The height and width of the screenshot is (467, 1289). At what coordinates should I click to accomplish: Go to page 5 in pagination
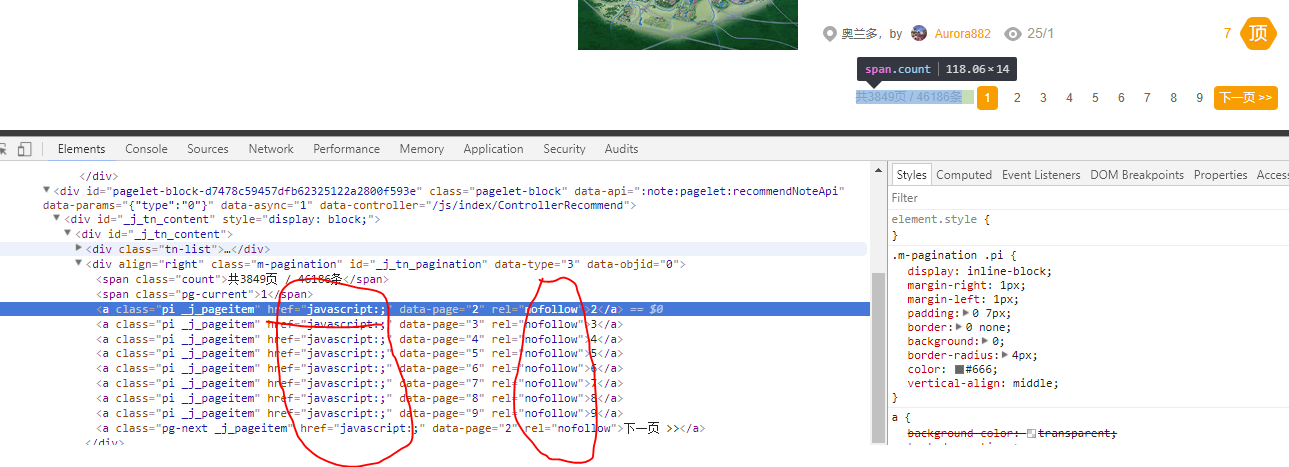1095,98
